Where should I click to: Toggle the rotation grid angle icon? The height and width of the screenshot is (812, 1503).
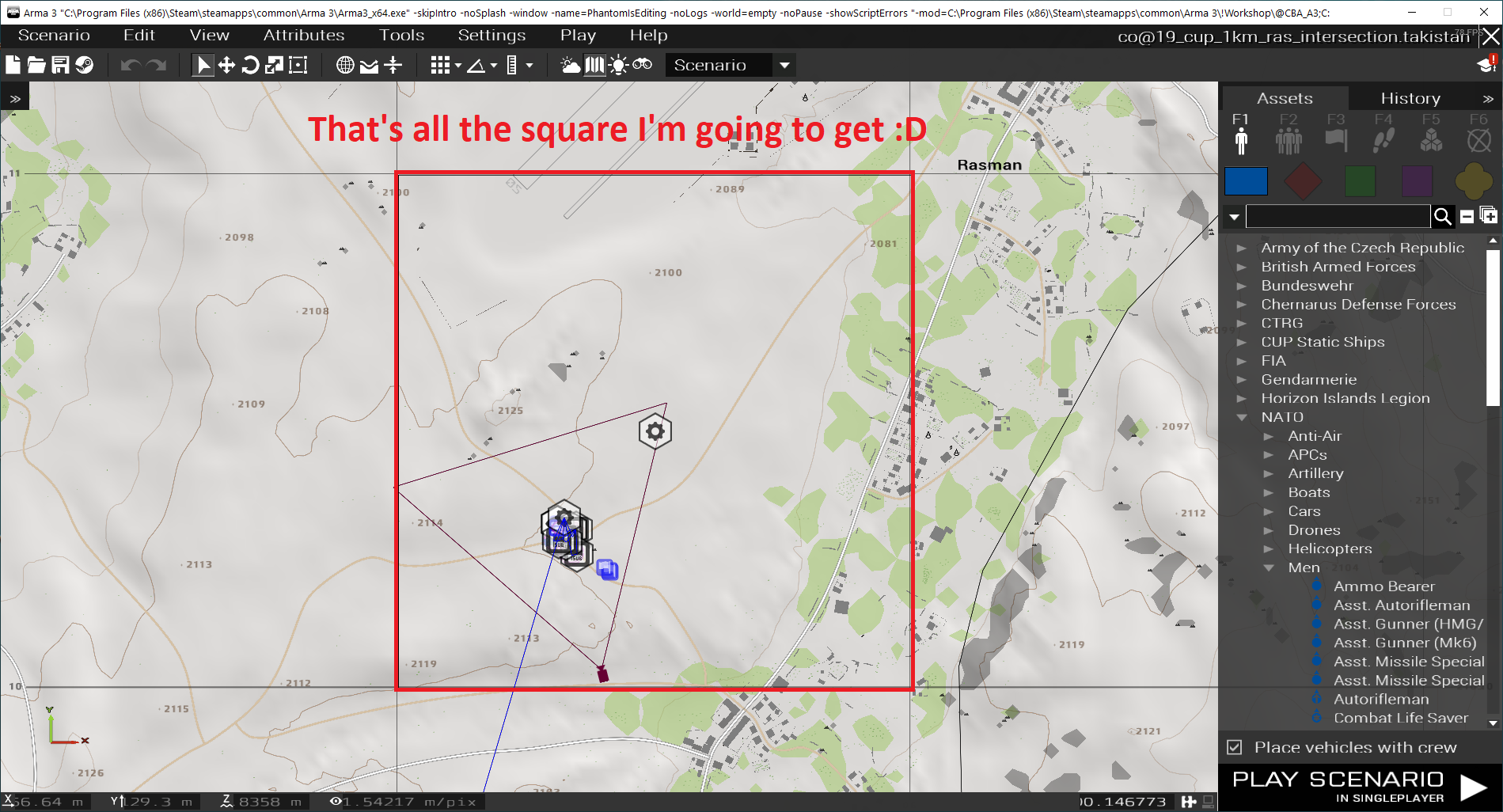476,66
